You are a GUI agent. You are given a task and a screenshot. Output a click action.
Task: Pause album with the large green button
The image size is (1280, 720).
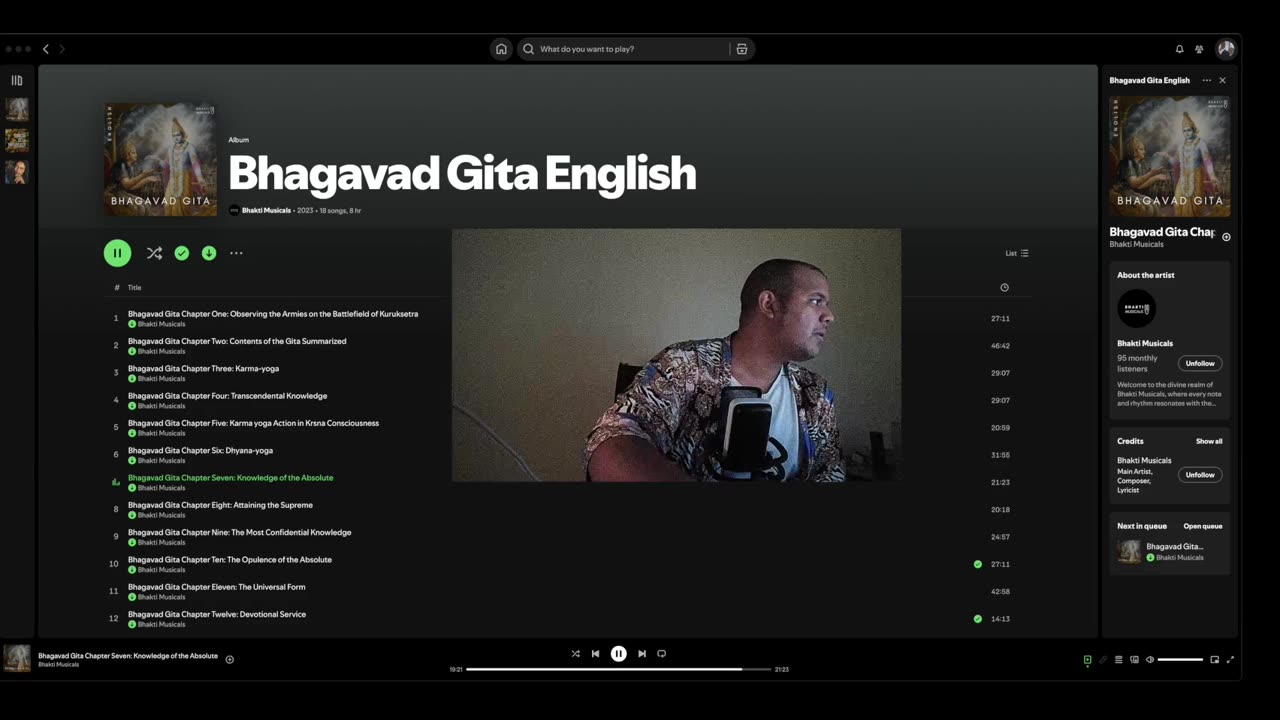[x=117, y=253]
